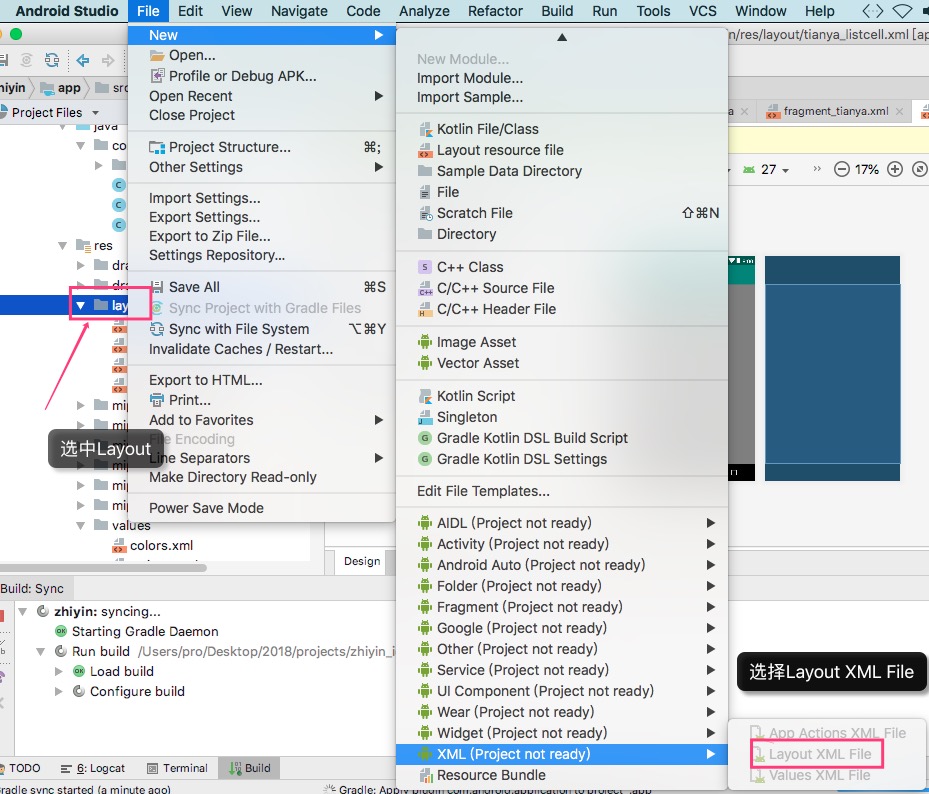Click Scratch File icon

[x=425, y=213]
